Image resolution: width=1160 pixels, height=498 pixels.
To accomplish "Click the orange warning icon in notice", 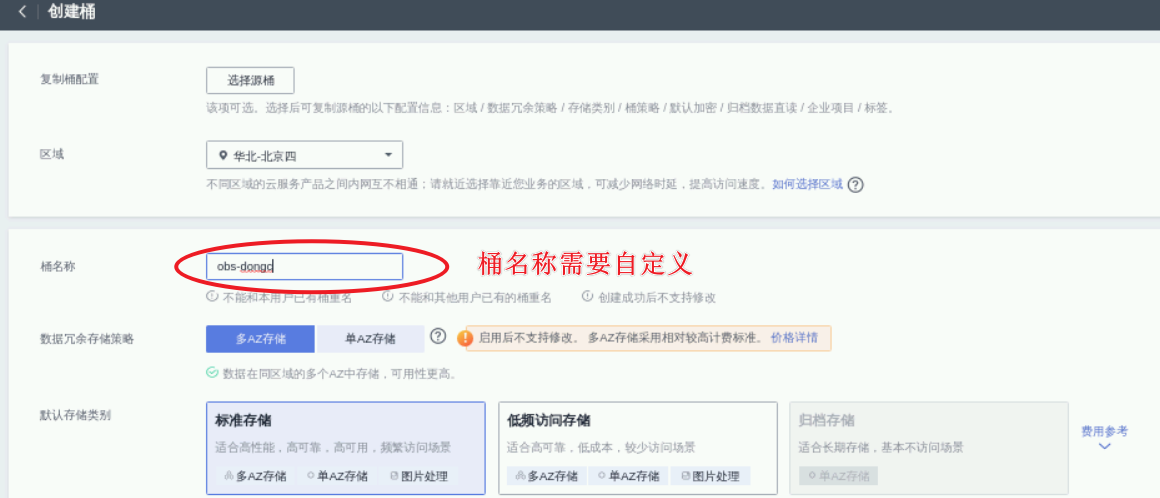I will pos(465,338).
